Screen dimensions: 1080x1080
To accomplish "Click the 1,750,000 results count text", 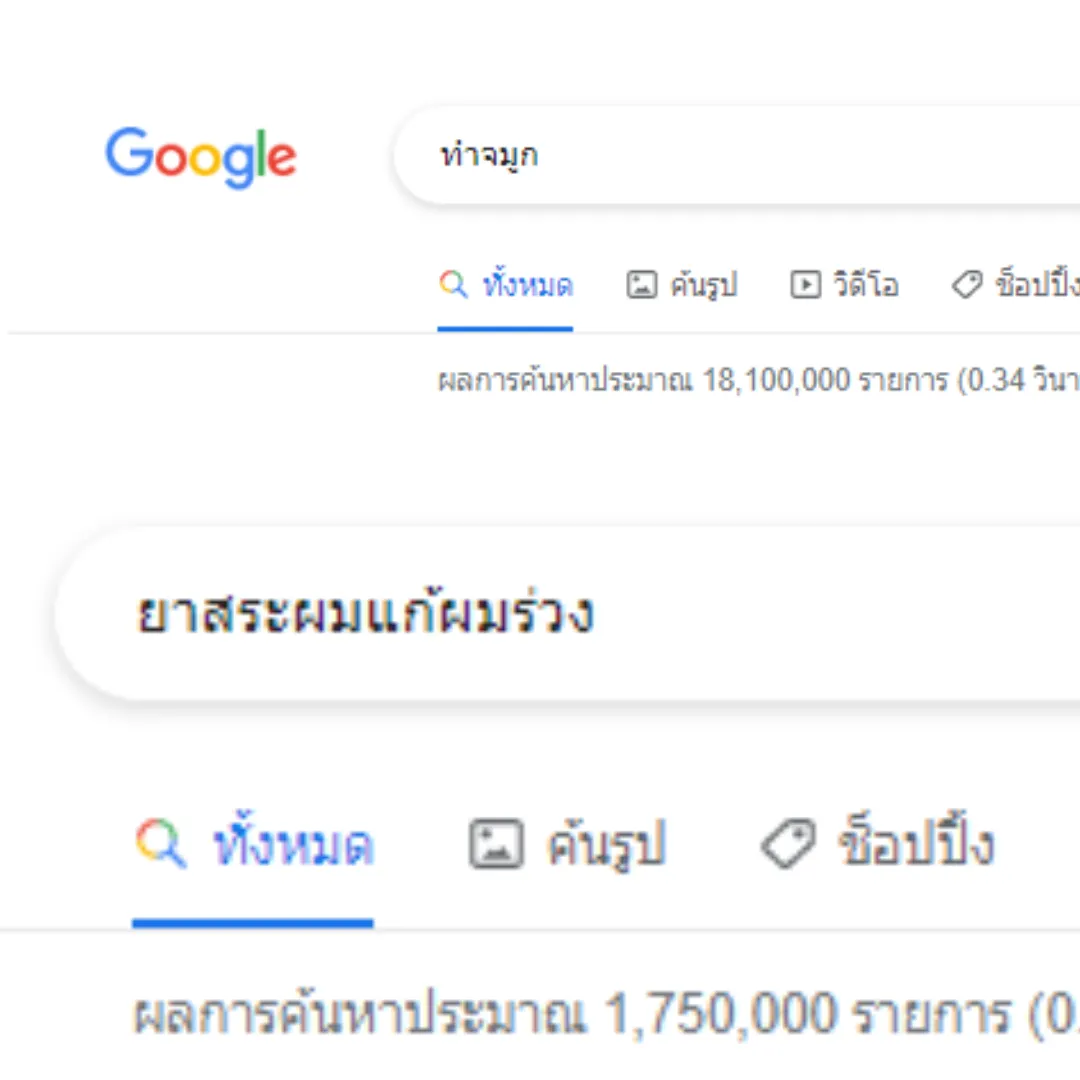I will 720,1014.
